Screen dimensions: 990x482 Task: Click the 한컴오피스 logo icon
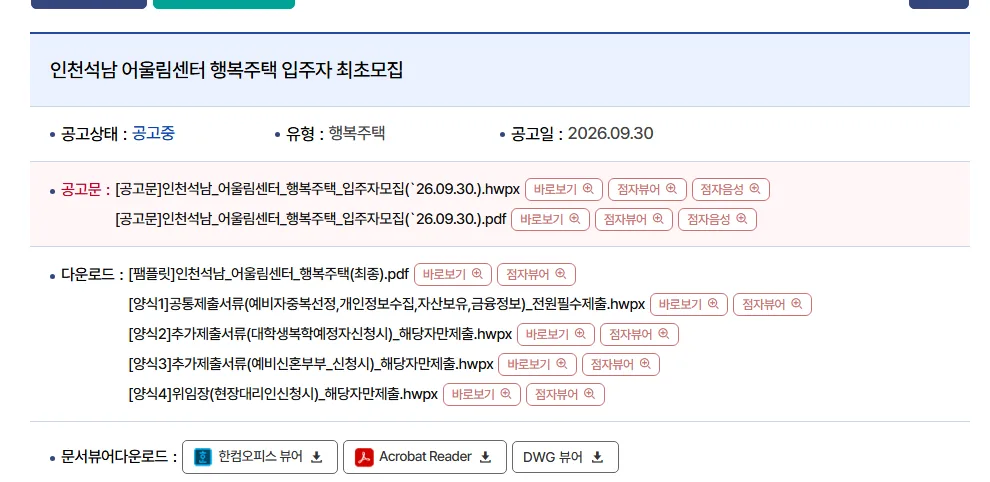[203, 457]
